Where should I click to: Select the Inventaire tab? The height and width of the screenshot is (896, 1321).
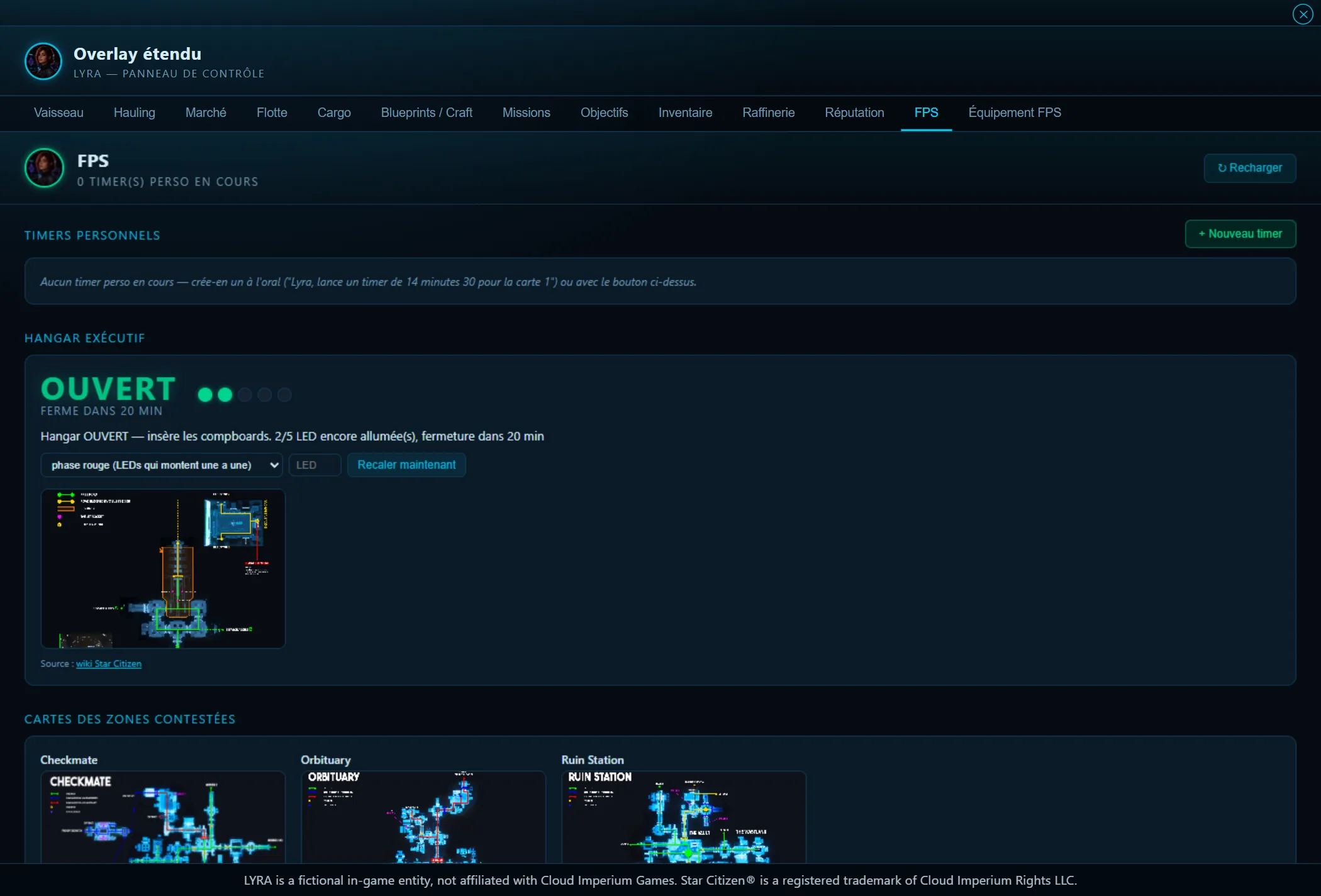(x=685, y=113)
